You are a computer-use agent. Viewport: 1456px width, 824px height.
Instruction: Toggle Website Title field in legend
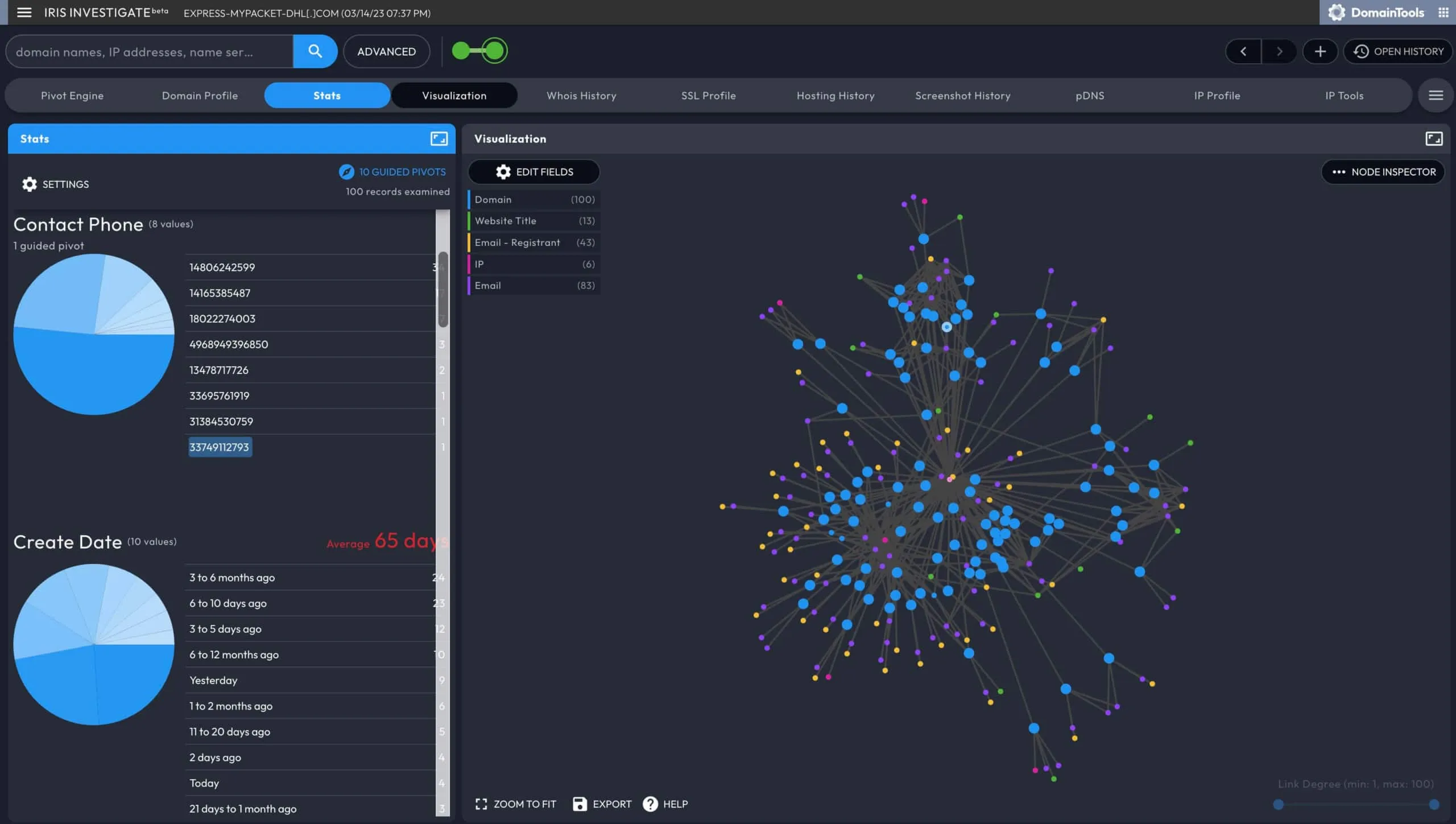(x=534, y=221)
